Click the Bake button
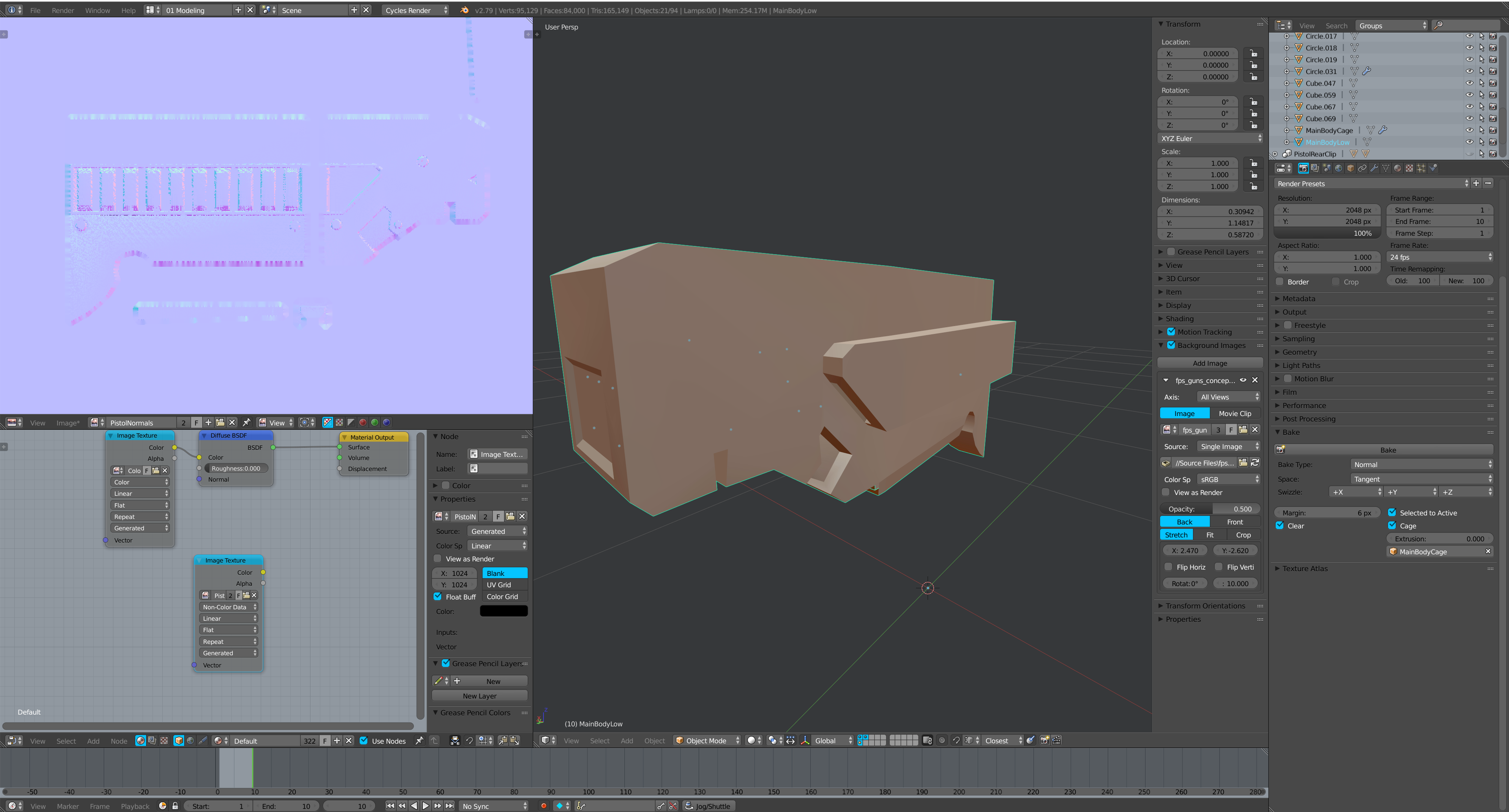Image resolution: width=1509 pixels, height=812 pixels. (x=1388, y=450)
